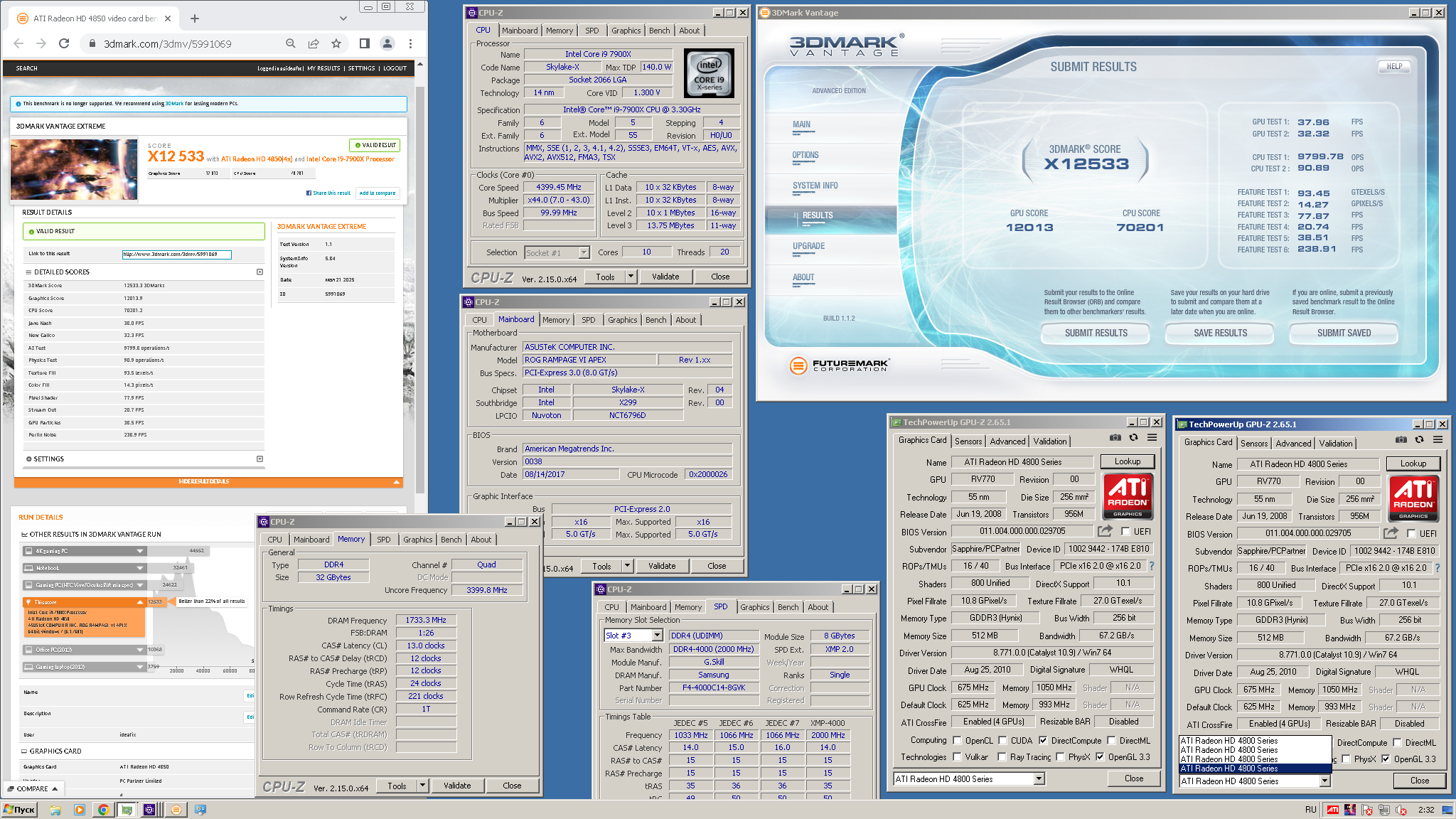Reload the 3dmark.com browser page
The height and width of the screenshot is (819, 1456).
(64, 43)
